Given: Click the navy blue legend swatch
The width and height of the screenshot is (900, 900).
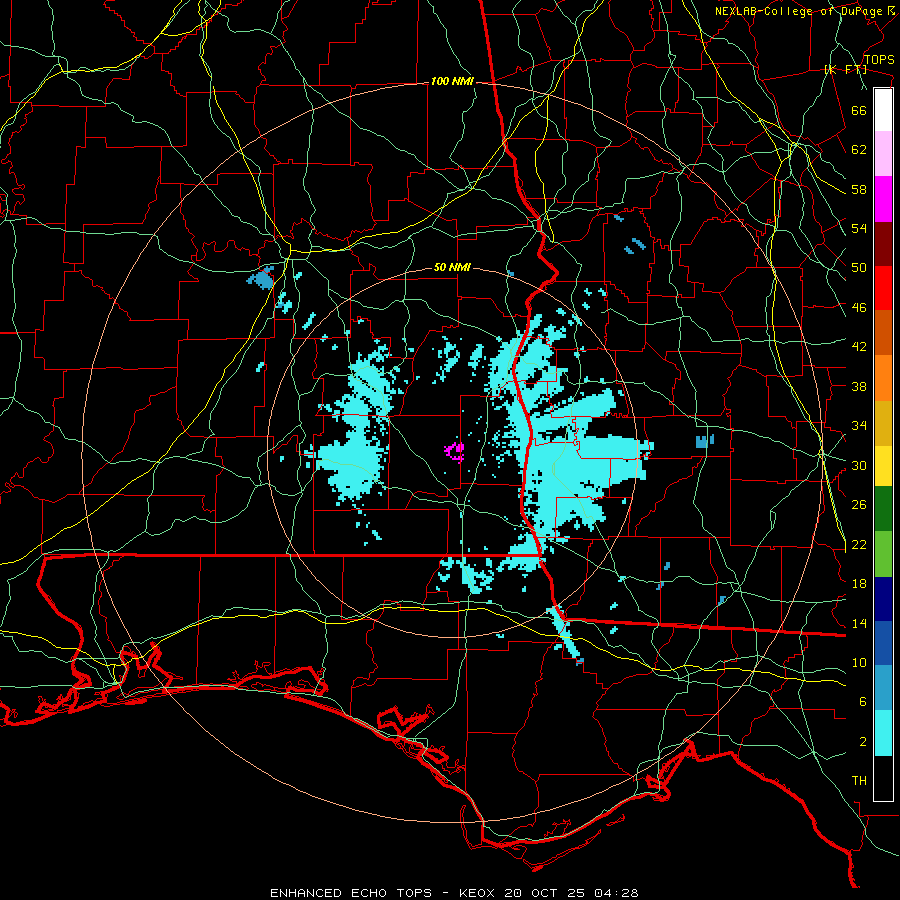Looking at the screenshot, I should coord(883,599).
